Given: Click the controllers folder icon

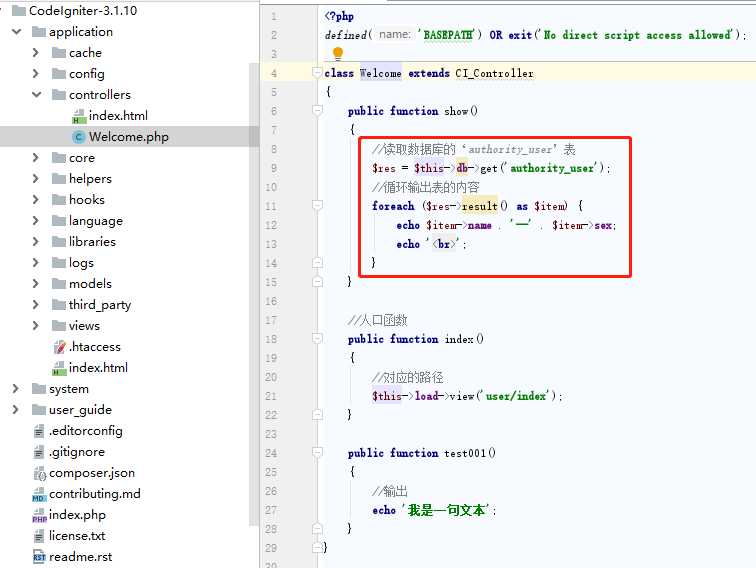Looking at the screenshot, I should click(59, 95).
